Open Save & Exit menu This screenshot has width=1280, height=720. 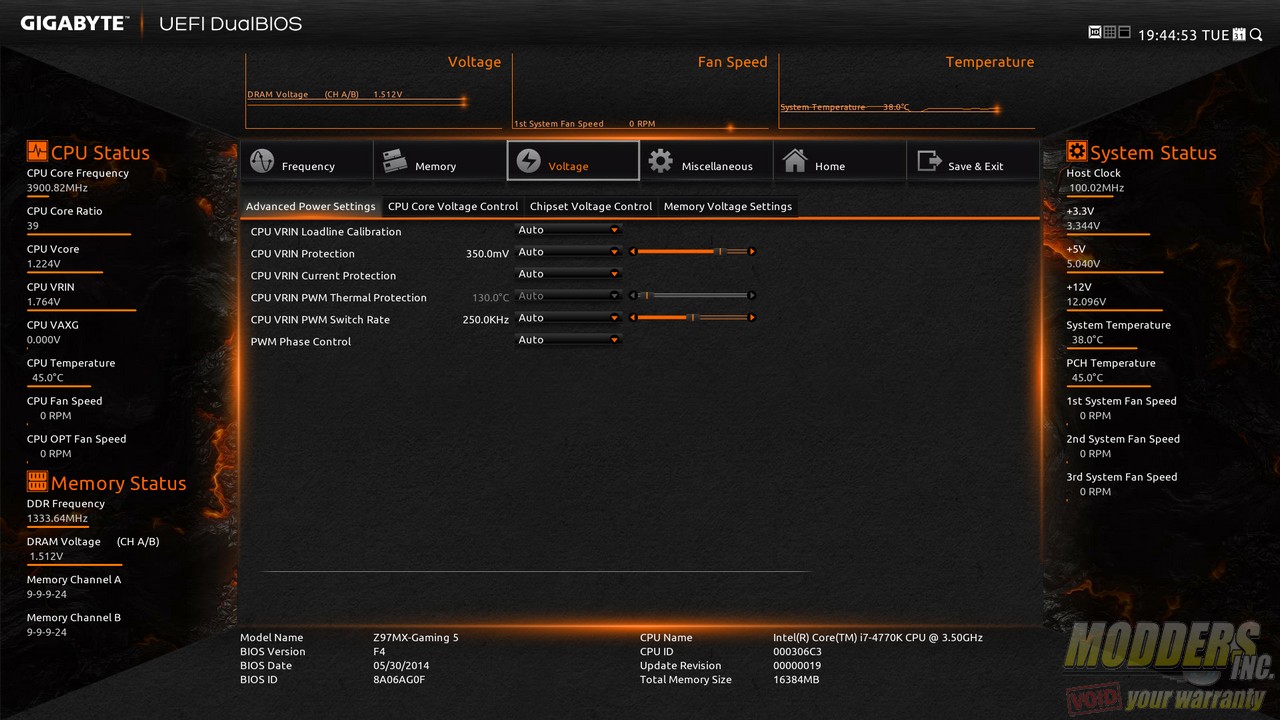pos(973,161)
